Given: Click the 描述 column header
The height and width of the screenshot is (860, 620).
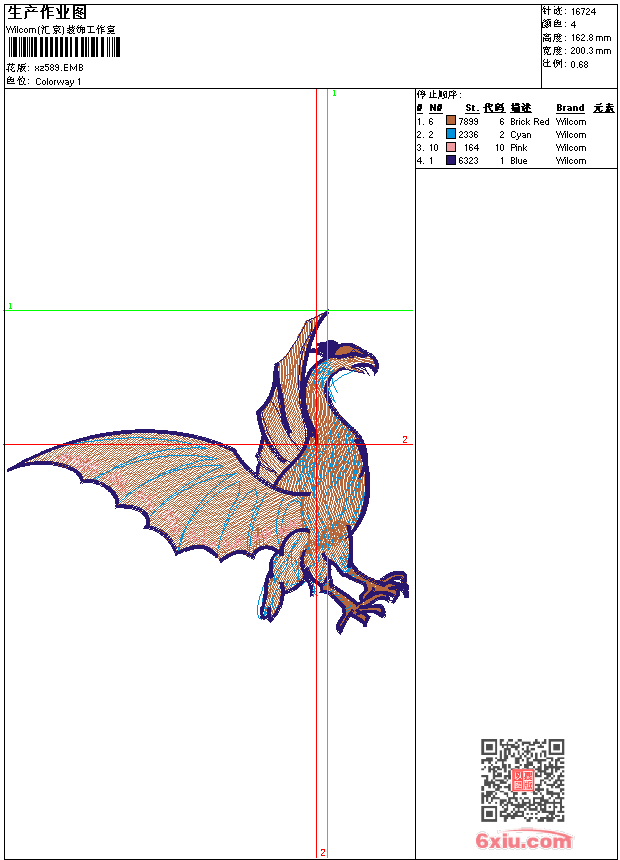Looking at the screenshot, I should click(x=521, y=108).
